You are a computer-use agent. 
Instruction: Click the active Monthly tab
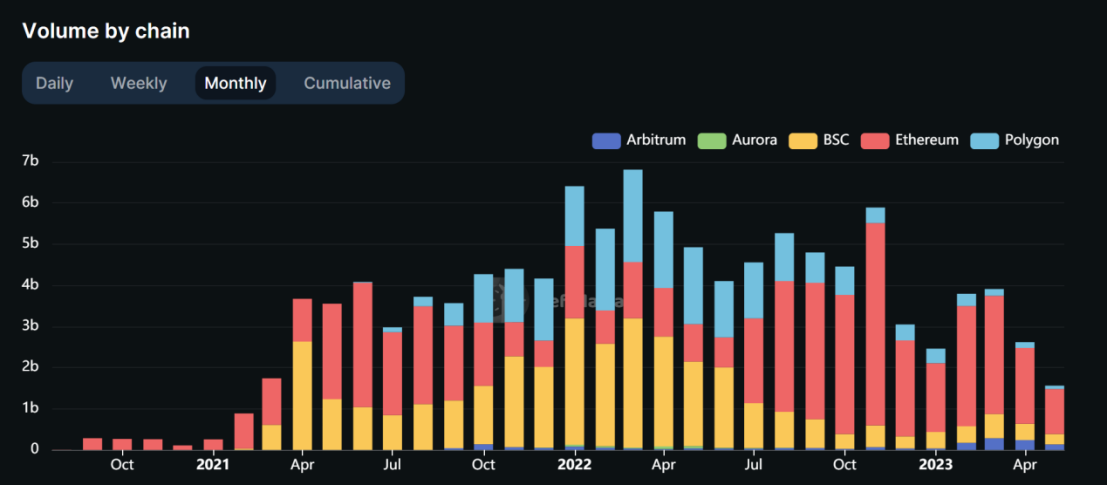tap(235, 83)
